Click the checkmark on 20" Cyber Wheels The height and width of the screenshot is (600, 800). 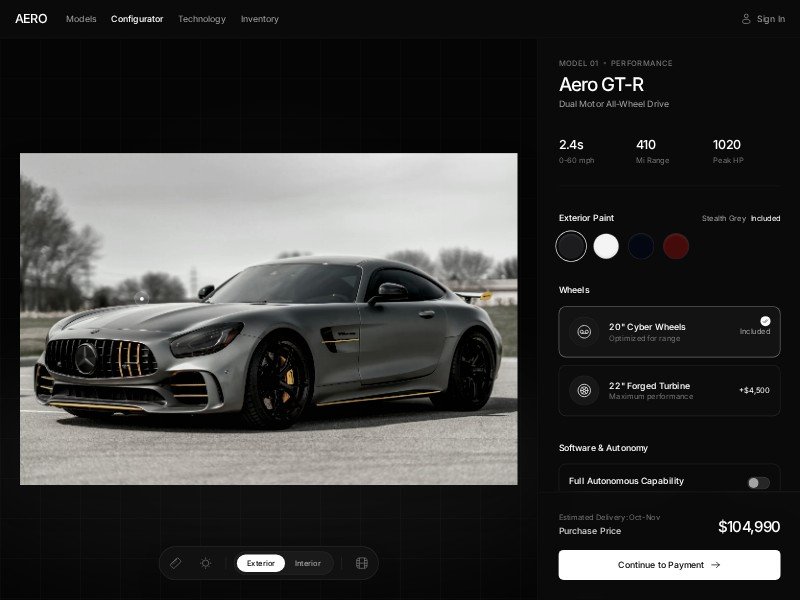pyautogui.click(x=765, y=321)
